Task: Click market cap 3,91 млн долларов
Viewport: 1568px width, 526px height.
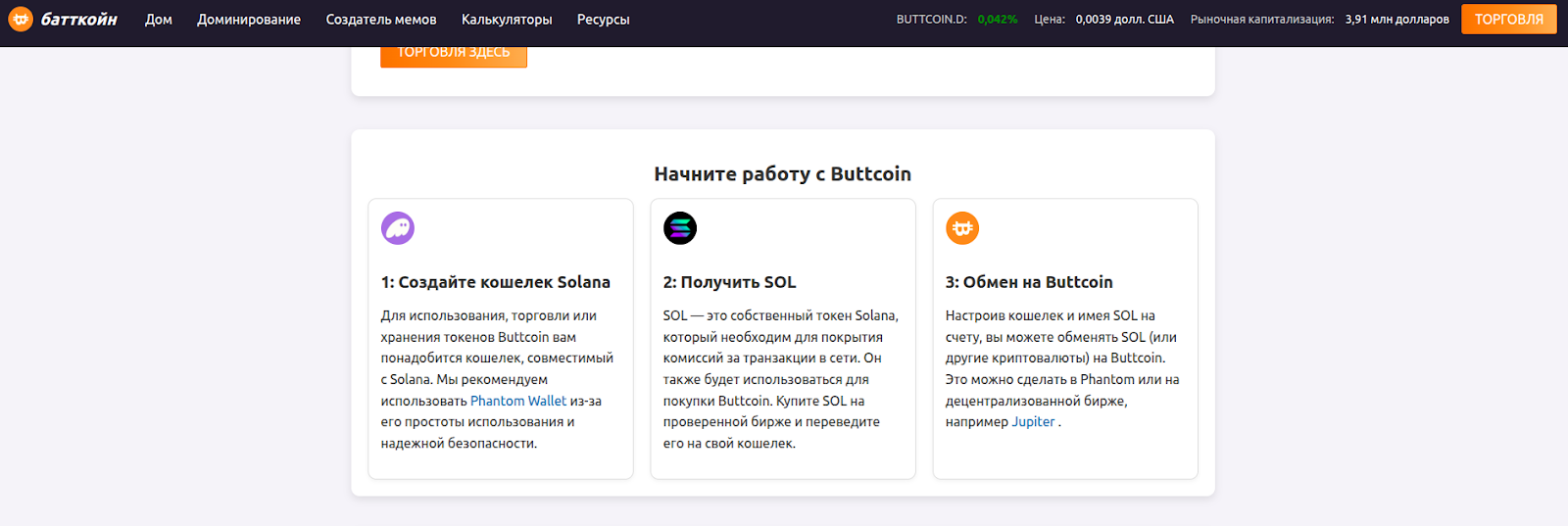Action: click(1397, 20)
